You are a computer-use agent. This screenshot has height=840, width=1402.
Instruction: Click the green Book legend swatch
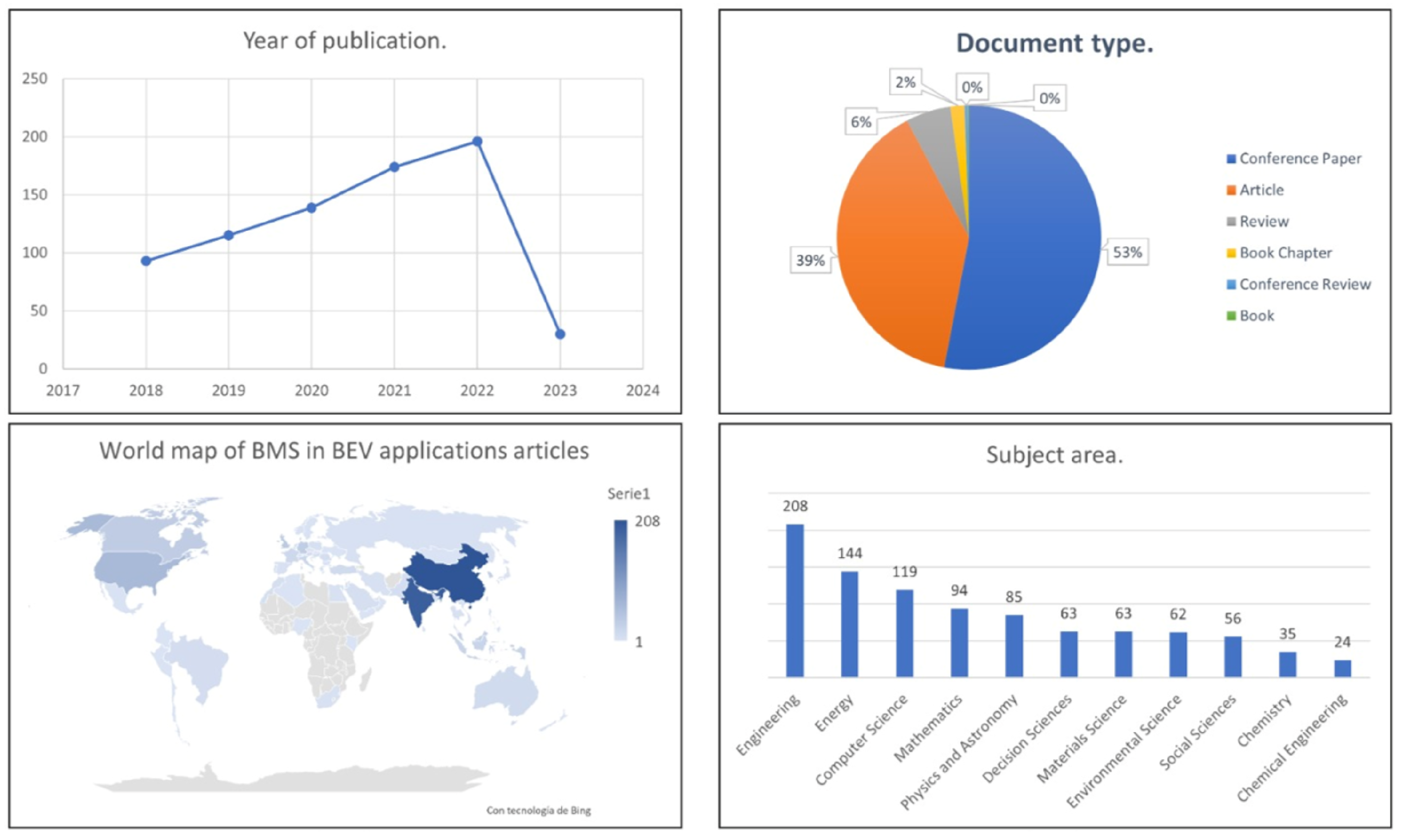click(x=1231, y=316)
